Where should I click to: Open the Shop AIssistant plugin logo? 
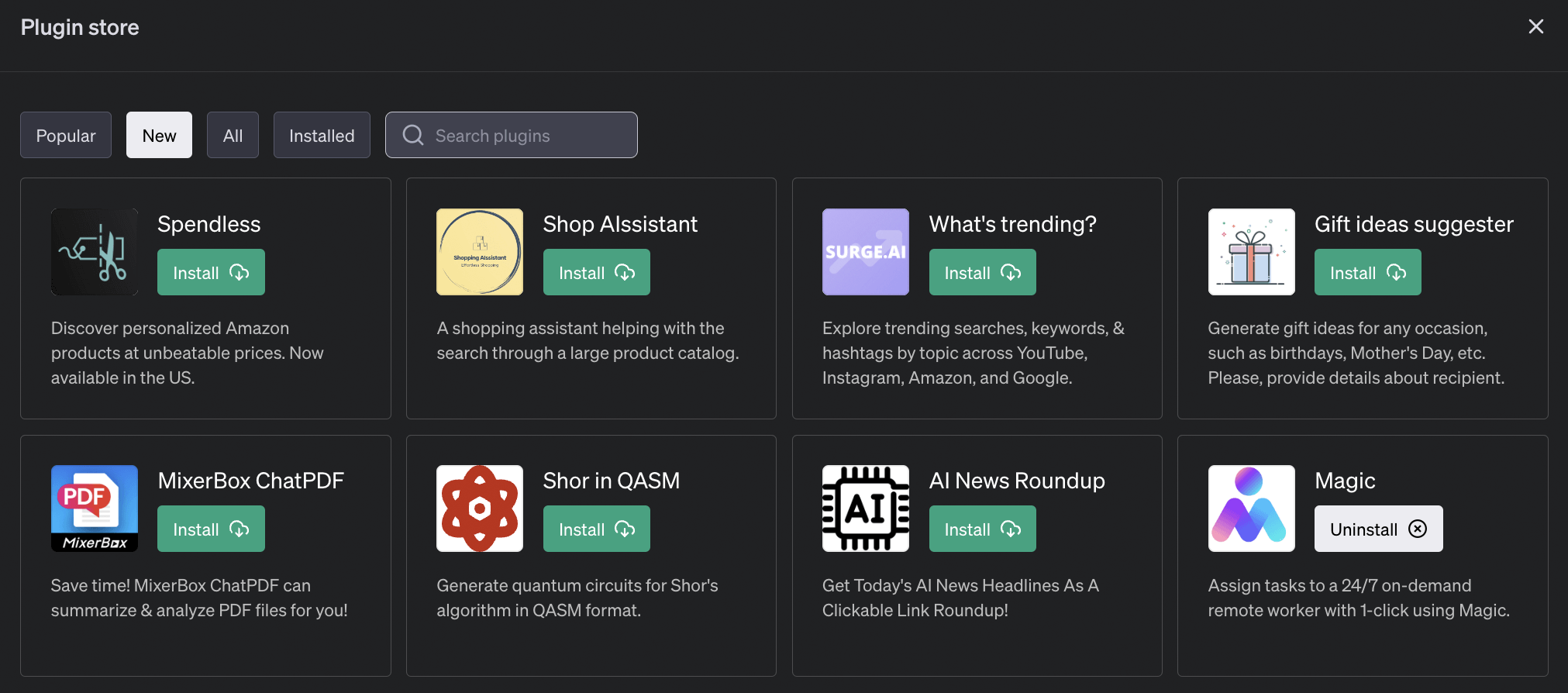coord(480,252)
